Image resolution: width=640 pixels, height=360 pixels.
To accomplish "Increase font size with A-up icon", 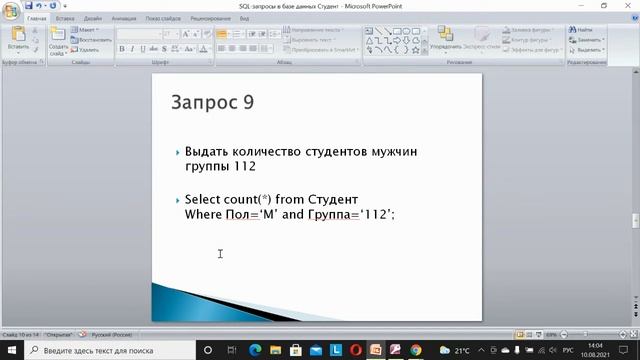I will click(186, 34).
